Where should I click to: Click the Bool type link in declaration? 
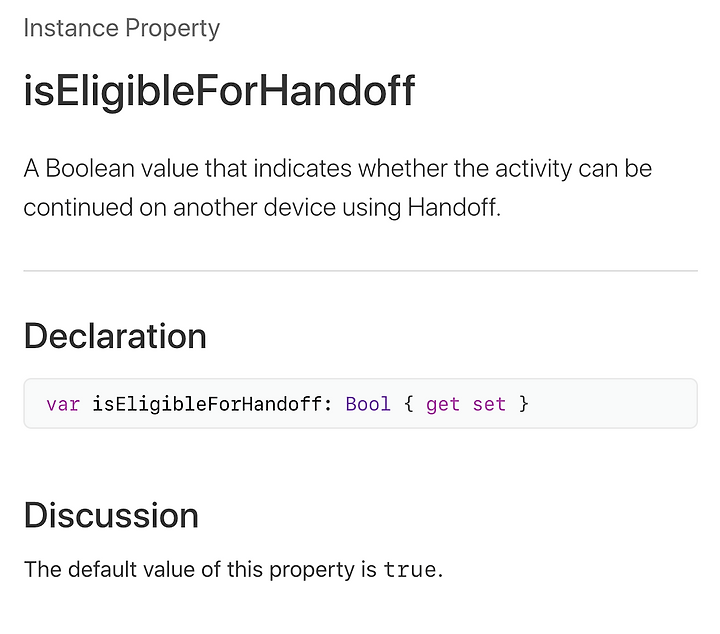(368, 404)
